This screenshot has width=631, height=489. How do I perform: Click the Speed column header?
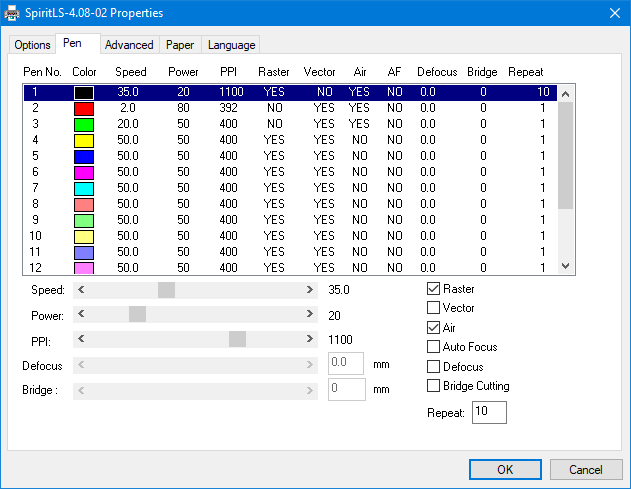coord(131,72)
